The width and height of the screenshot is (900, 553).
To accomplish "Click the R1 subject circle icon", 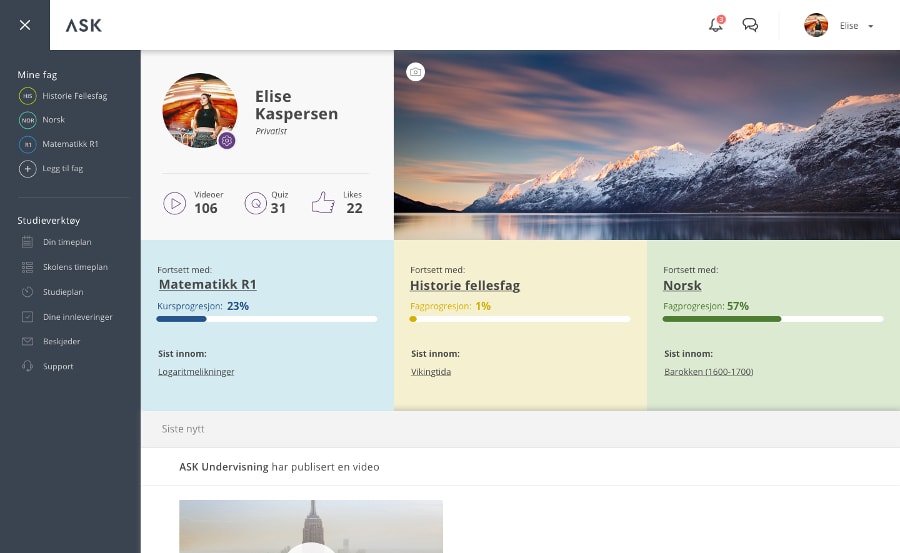I will (x=28, y=144).
